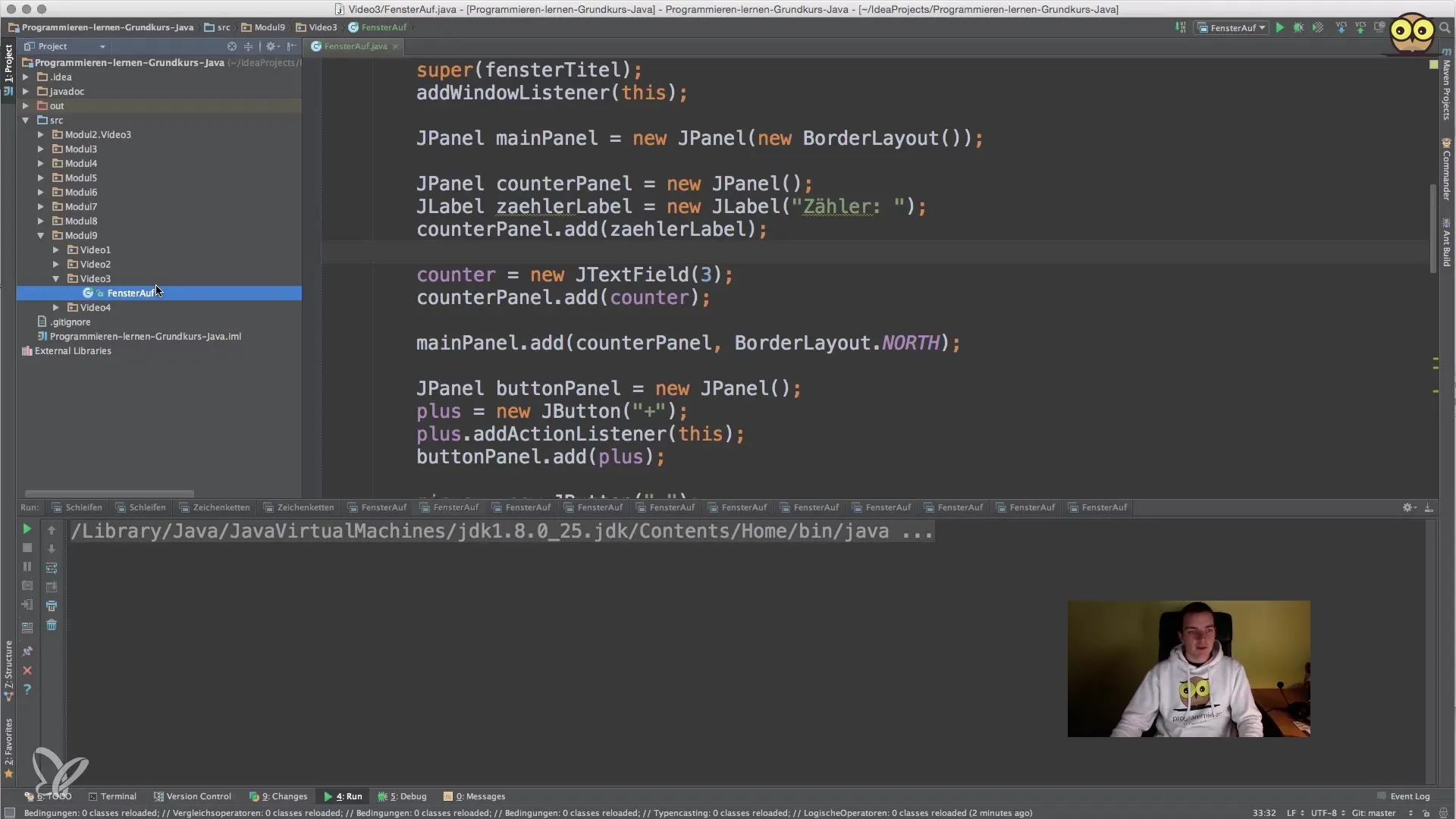Image resolution: width=1456 pixels, height=819 pixels.
Task: Collapse all icon in Project panel header
Action: [x=248, y=46]
